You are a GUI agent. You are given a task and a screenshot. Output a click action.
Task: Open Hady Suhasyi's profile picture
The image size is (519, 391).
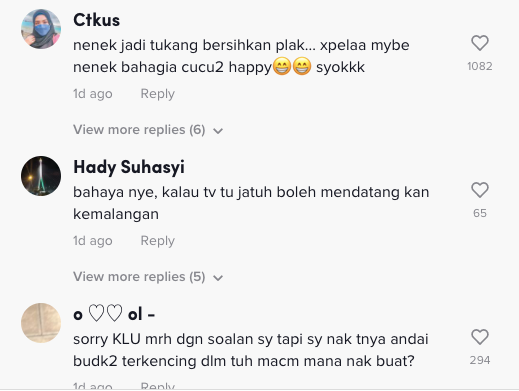pos(41,176)
